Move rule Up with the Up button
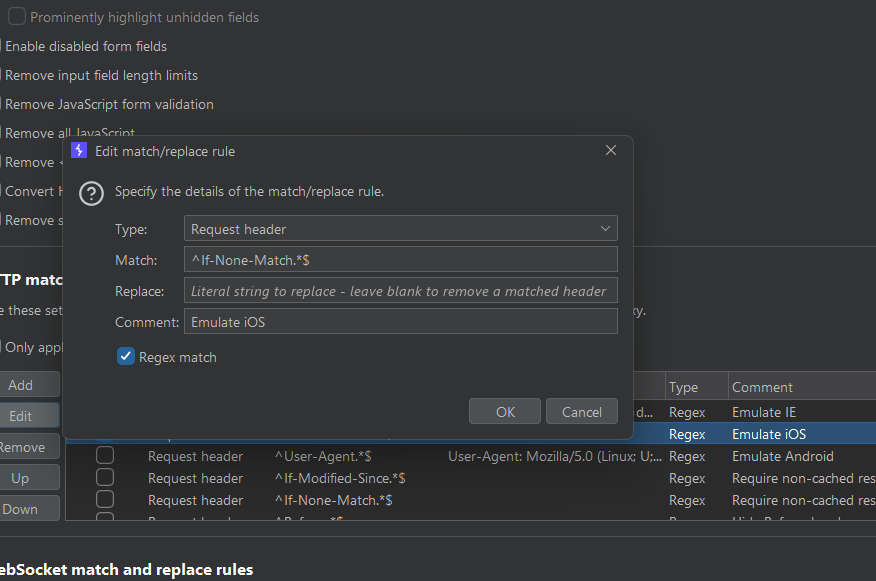Viewport: 876px width, 581px height. (28, 478)
